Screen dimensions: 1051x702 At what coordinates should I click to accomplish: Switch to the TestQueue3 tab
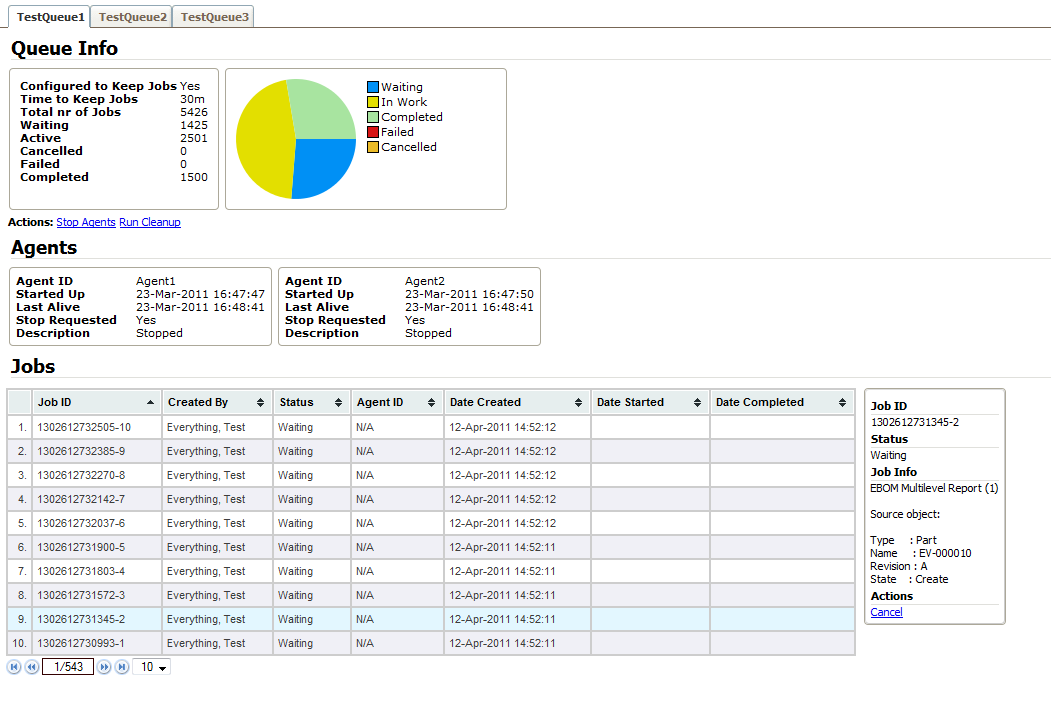212,16
